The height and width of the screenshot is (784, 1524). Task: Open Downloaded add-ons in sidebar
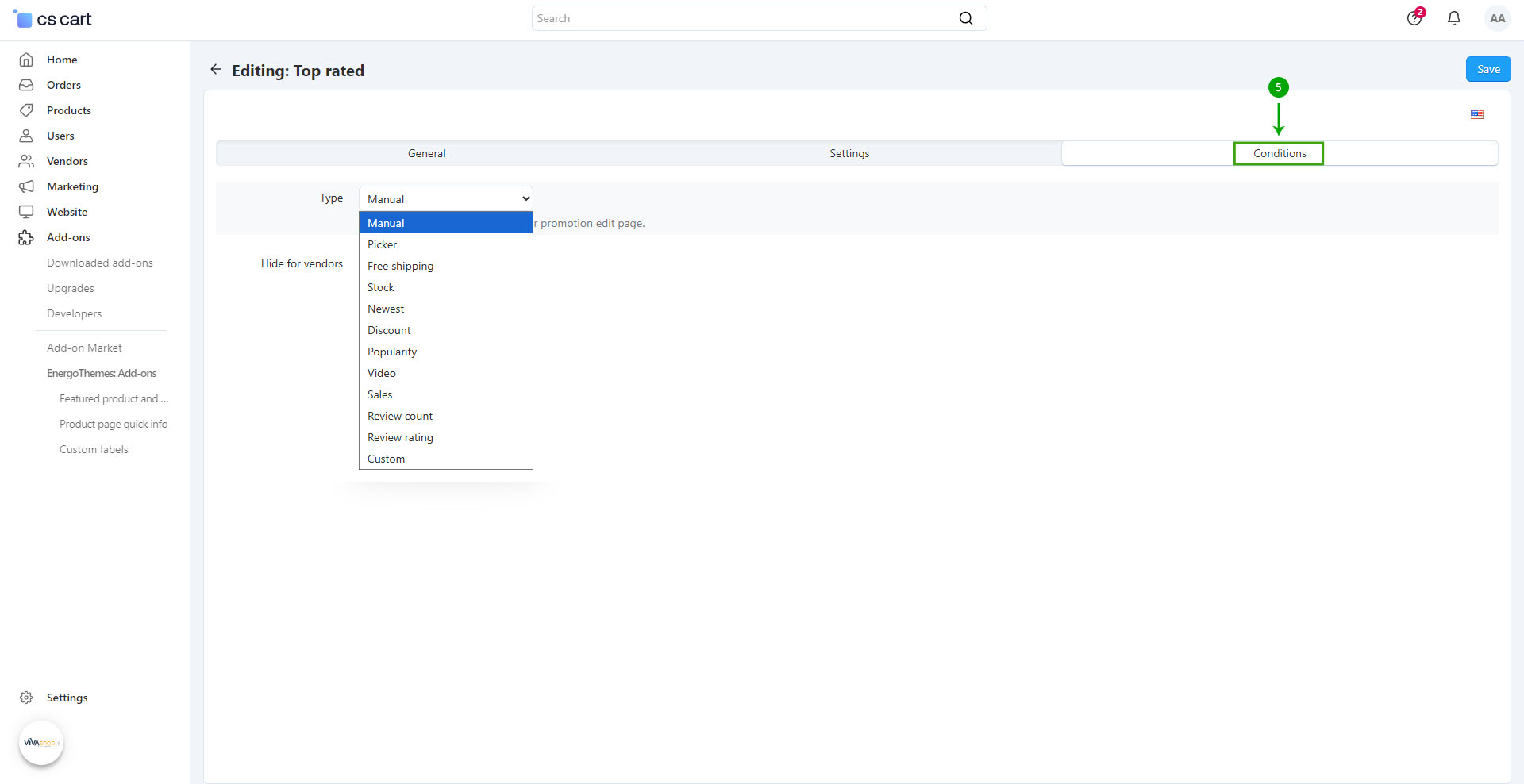pyautogui.click(x=99, y=263)
